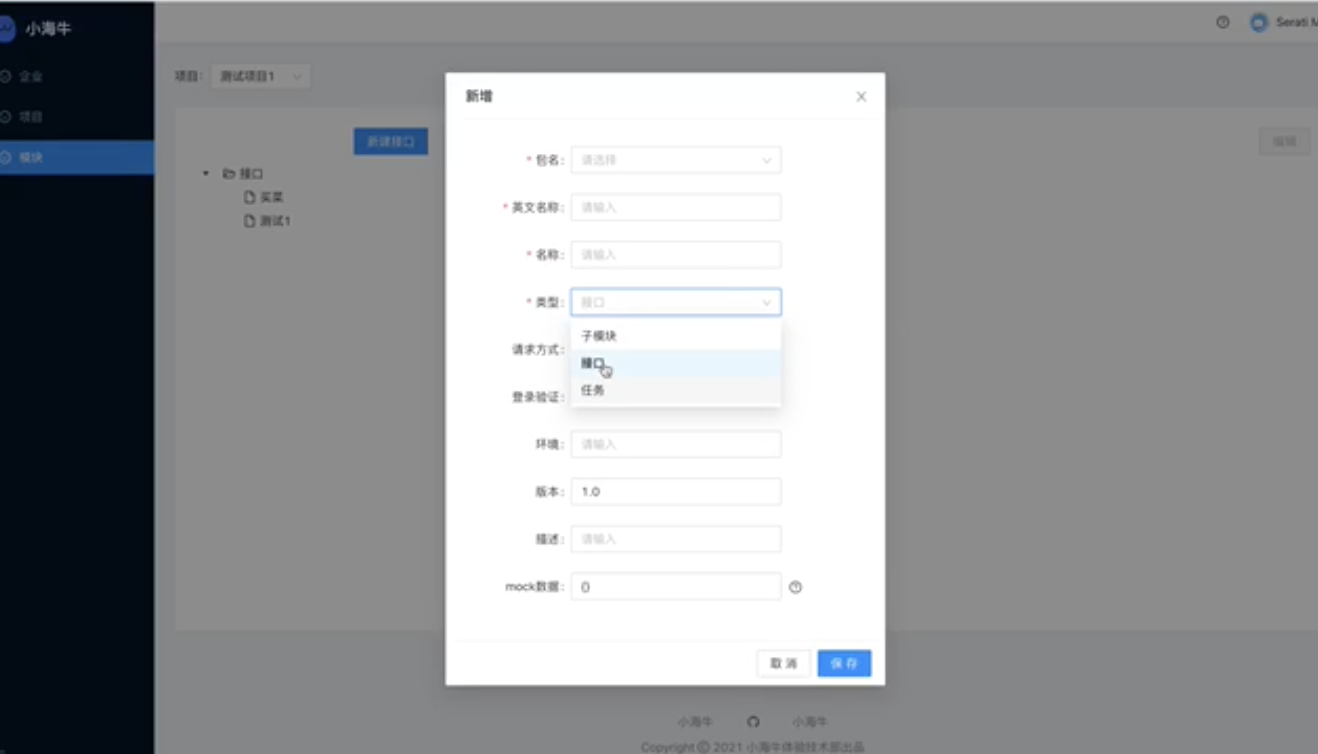Click the 企业 sidebar item icon
The height and width of the screenshot is (754, 1318).
[x=5, y=76]
